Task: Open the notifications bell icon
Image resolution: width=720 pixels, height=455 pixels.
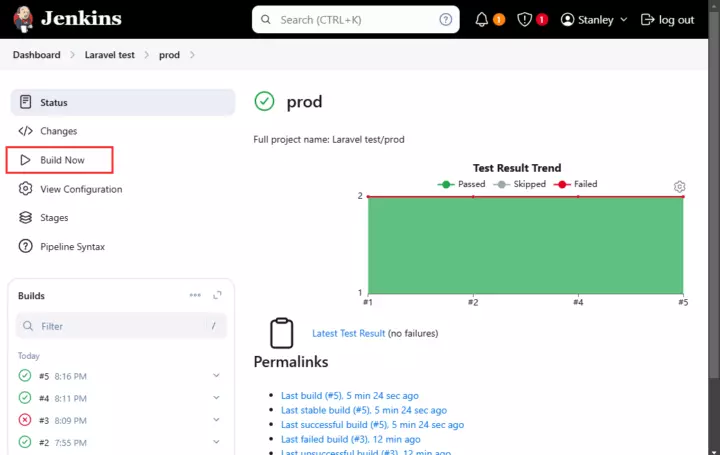Action: pos(481,19)
